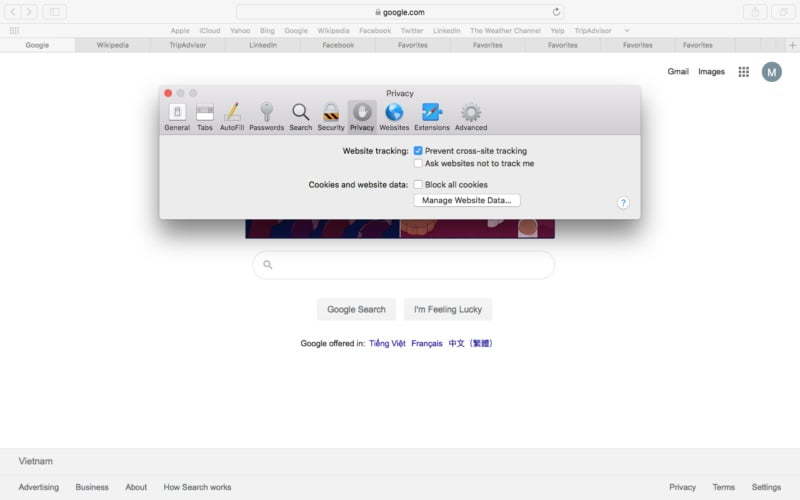
Task: Expand the favorites bar overflow chevron
Action: click(627, 31)
